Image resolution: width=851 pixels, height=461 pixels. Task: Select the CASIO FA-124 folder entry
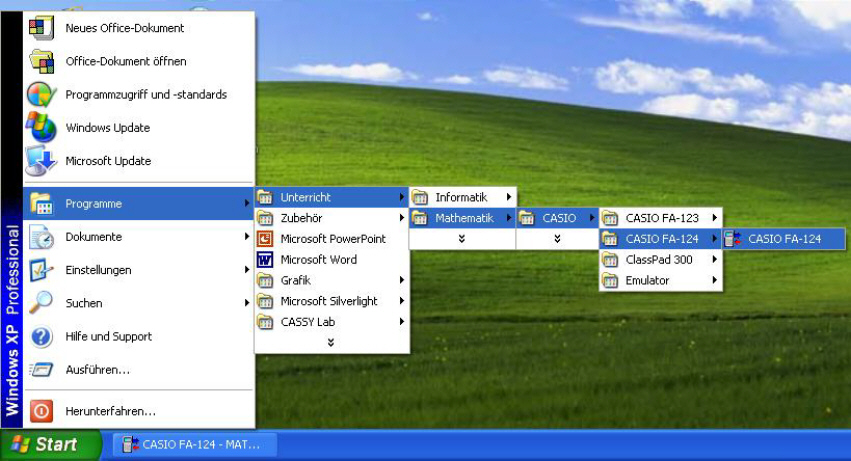(x=661, y=239)
